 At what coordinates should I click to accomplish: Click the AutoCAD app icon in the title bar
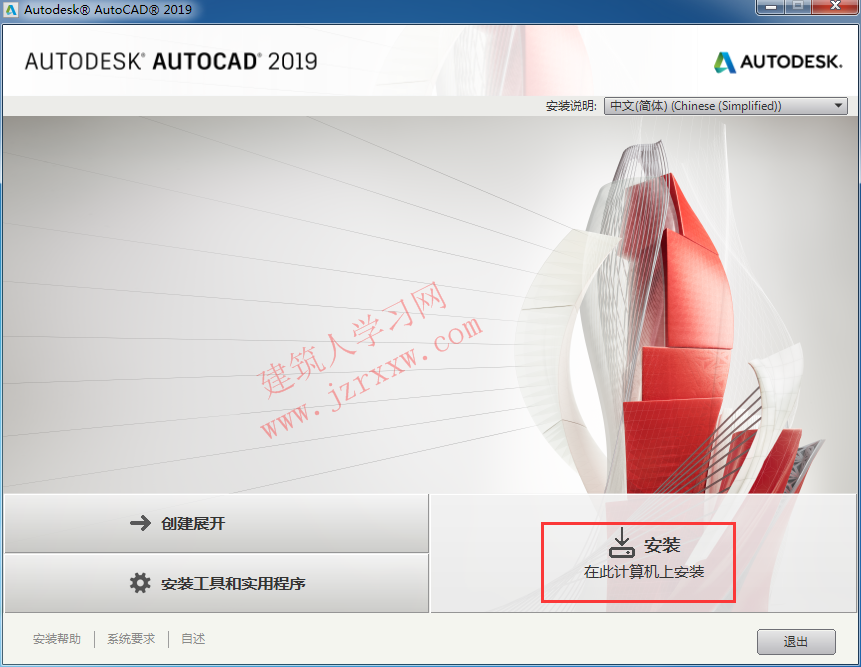click(x=10, y=9)
